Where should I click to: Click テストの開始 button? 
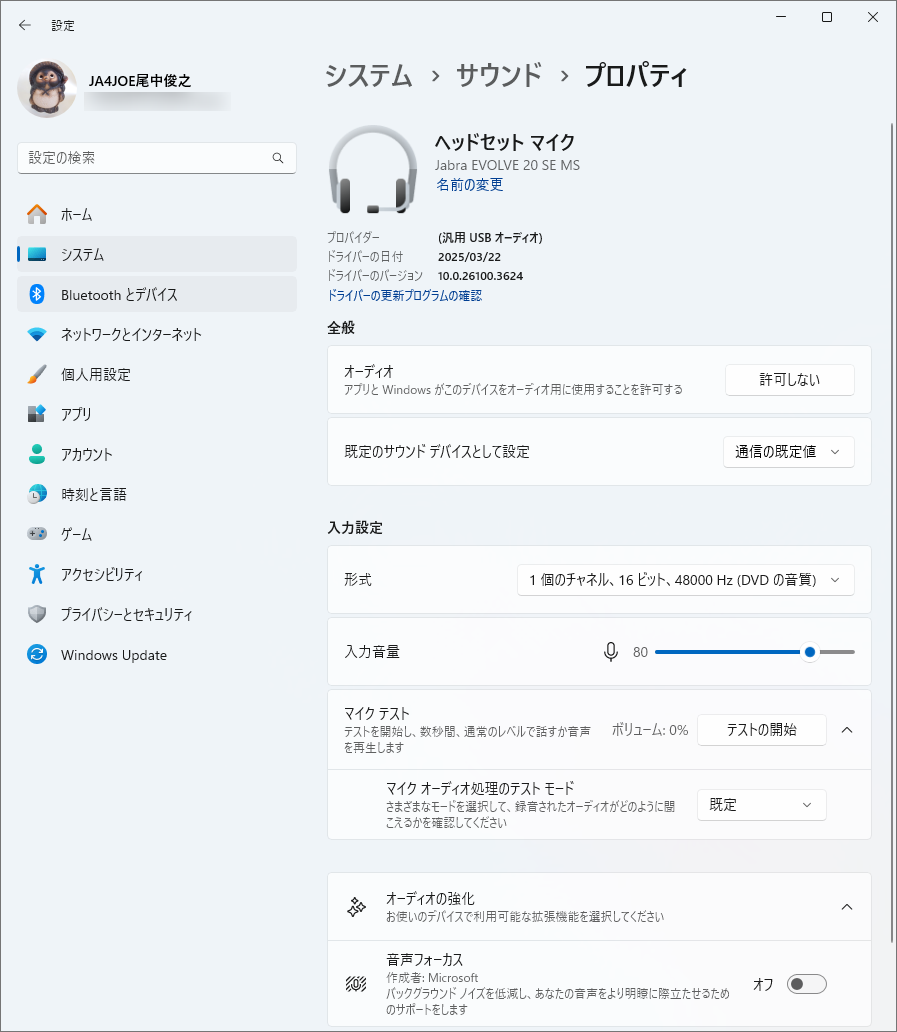pyautogui.click(x=761, y=729)
